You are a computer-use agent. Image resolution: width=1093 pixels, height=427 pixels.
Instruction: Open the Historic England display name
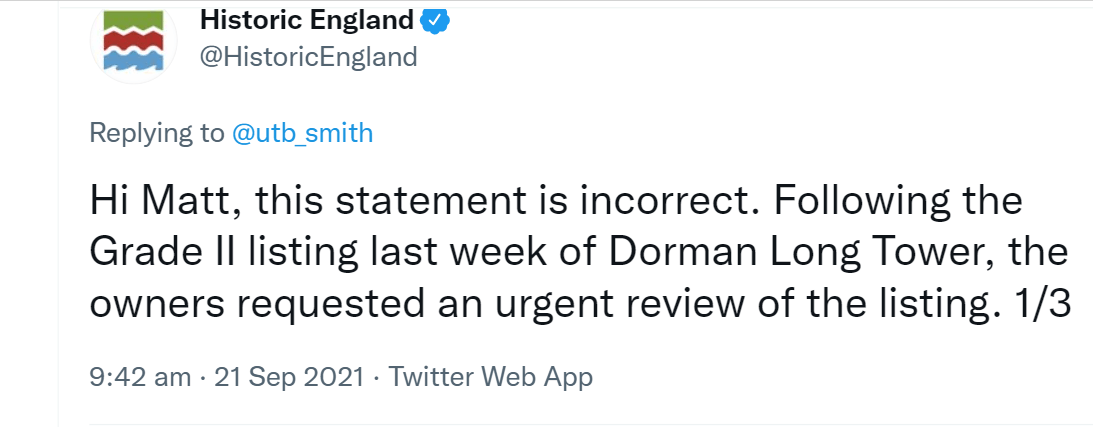pos(307,20)
